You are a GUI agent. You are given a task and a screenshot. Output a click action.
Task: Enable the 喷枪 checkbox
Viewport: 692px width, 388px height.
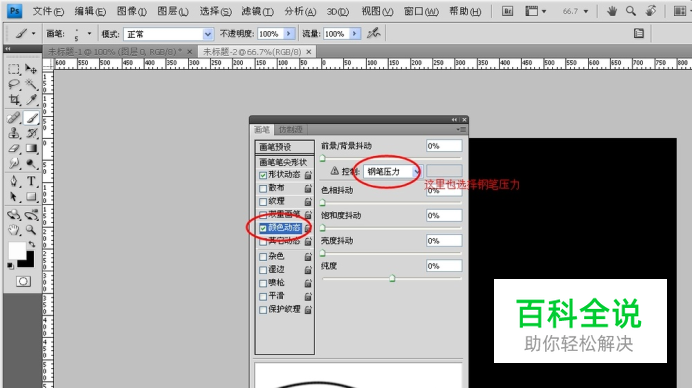(263, 283)
